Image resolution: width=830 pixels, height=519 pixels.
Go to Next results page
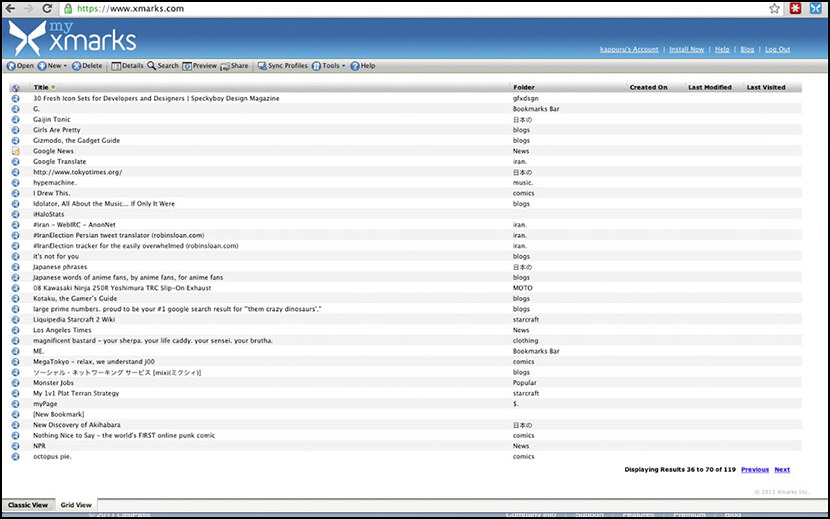(782, 470)
